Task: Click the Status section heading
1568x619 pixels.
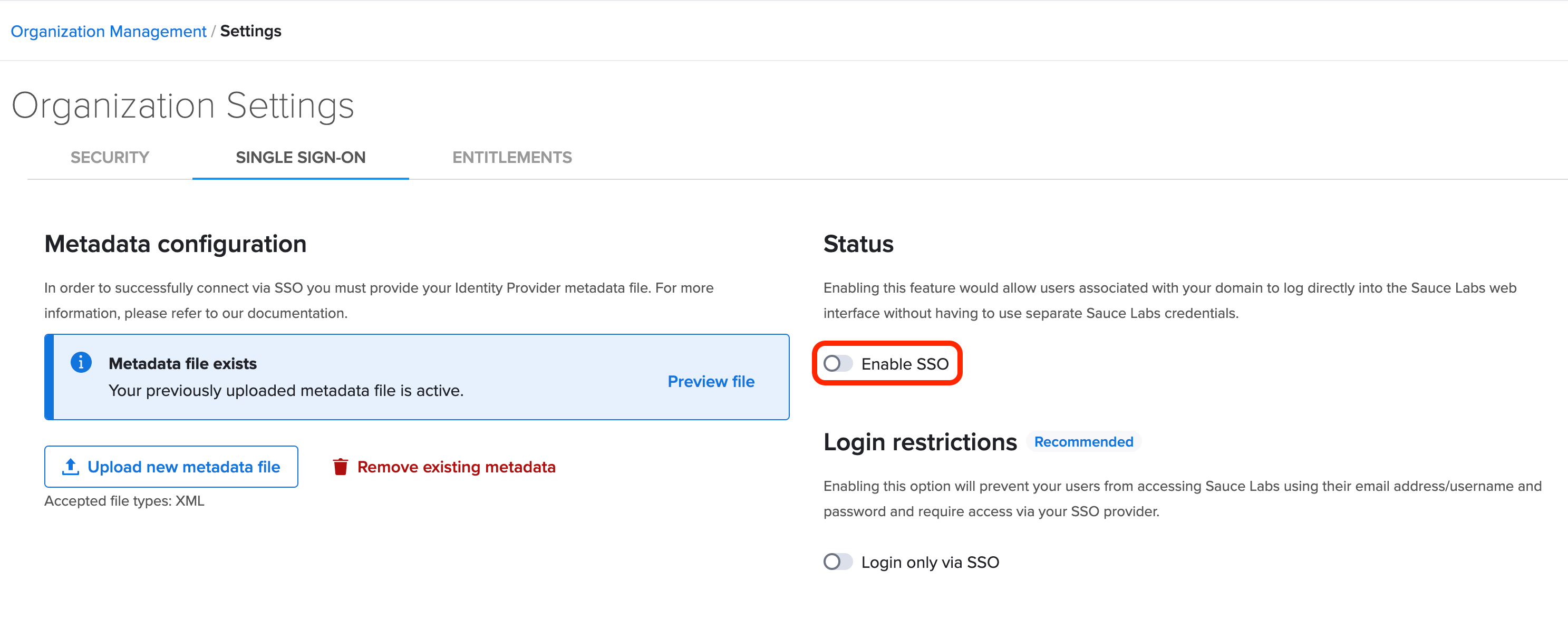Action: tap(858, 244)
